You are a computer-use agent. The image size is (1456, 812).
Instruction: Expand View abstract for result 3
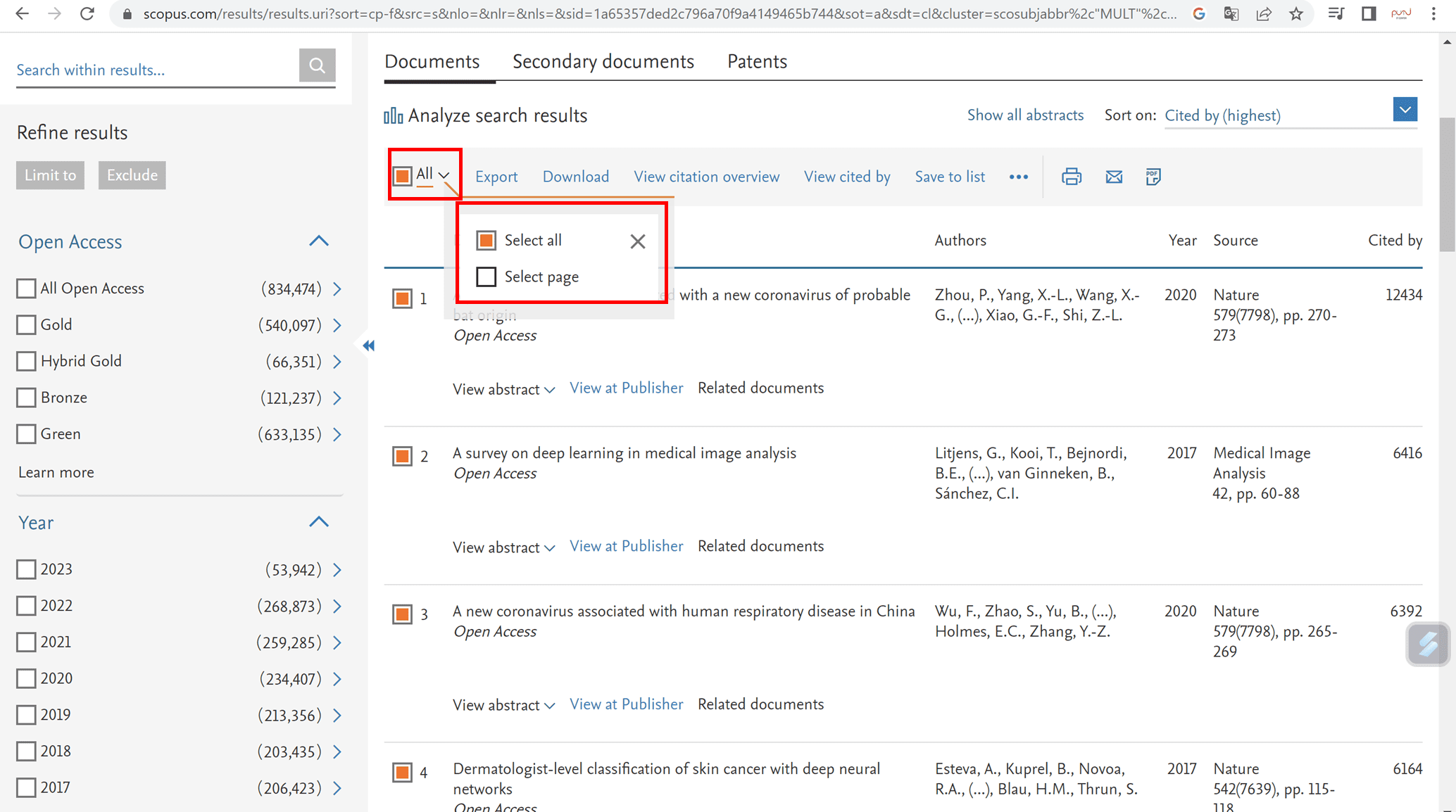(x=503, y=705)
